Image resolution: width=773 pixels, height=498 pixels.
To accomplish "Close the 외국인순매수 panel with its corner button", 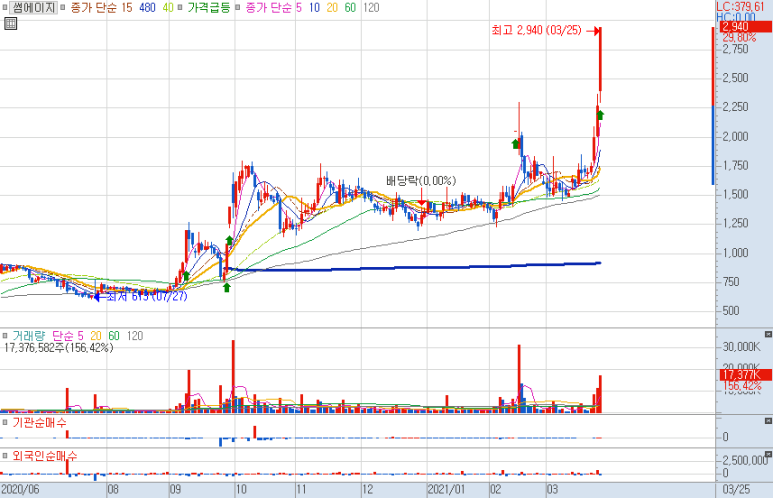I will [768, 454].
